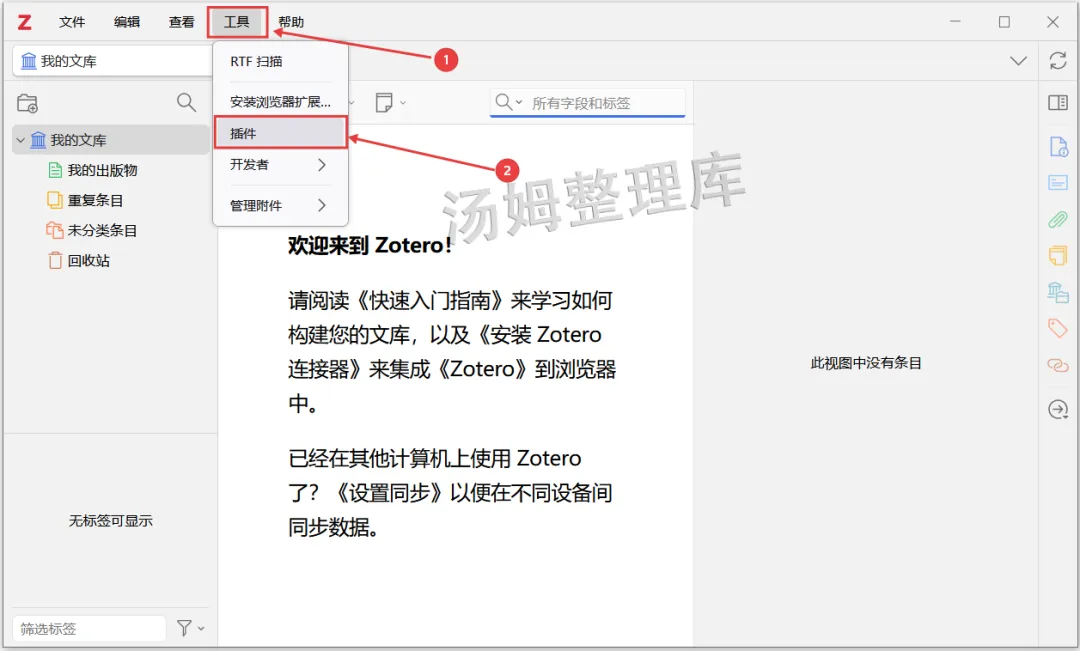Screen dimensions: 1080x651
Task: Toggle the item pane layout icon
Action: (1058, 103)
